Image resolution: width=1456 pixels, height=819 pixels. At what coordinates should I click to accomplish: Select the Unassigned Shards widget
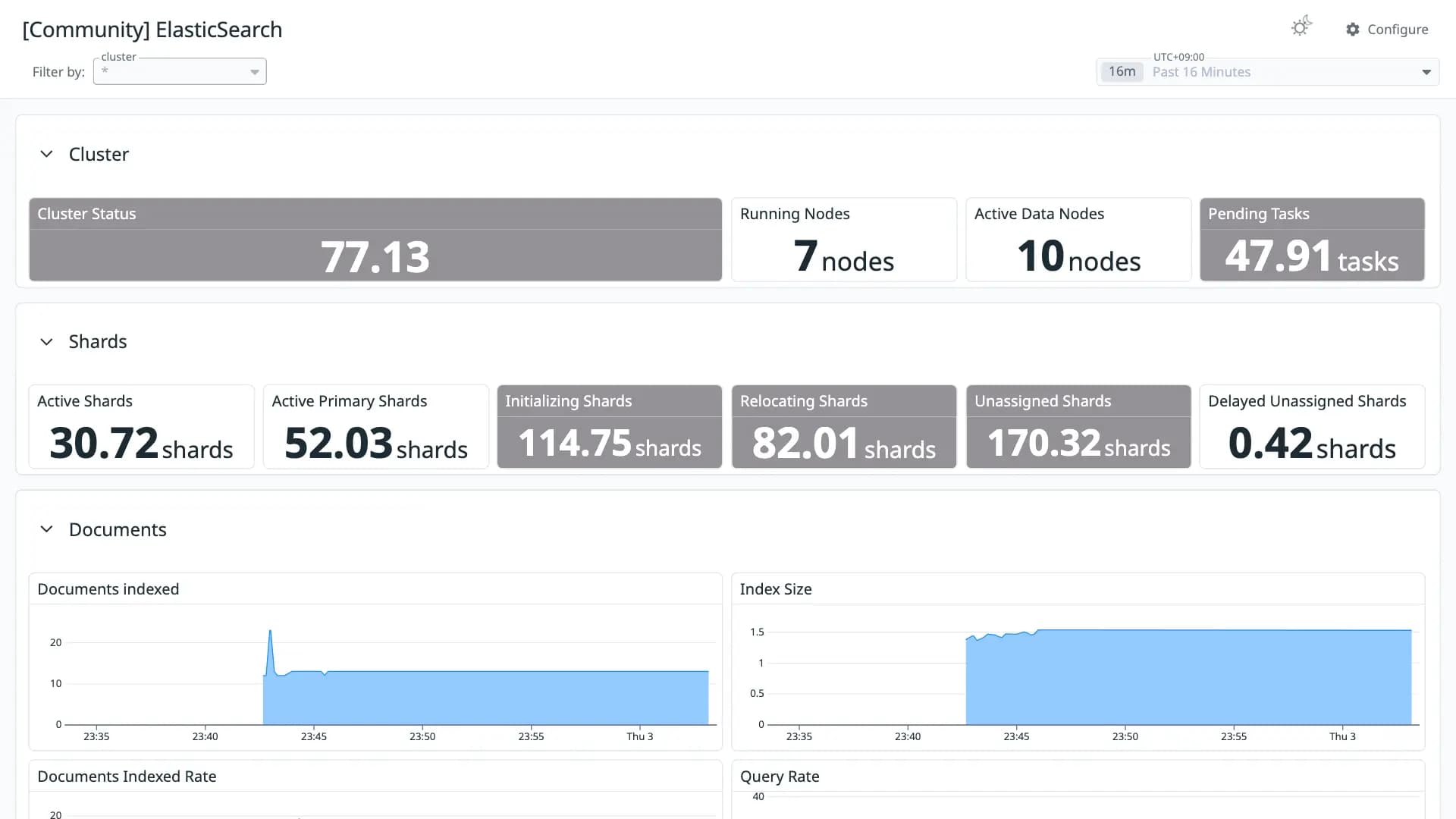pos(1078,427)
